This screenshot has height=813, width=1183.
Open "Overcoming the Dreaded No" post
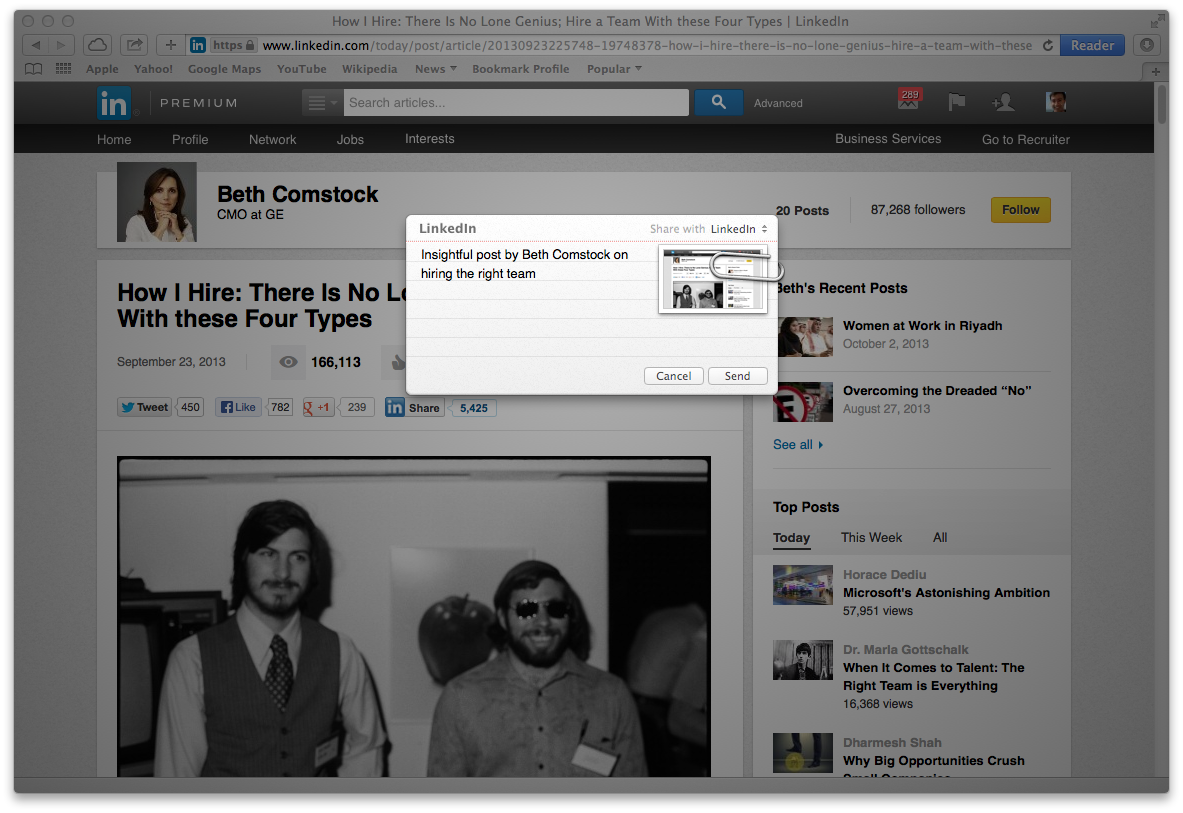tap(937, 391)
